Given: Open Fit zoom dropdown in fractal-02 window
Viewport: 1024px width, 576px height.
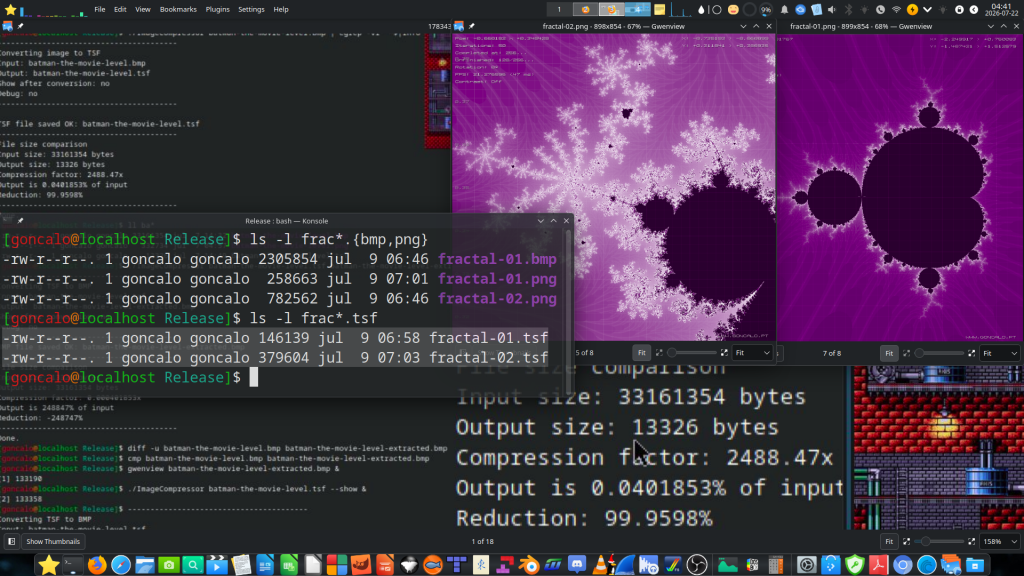Looking at the screenshot, I should (x=752, y=353).
